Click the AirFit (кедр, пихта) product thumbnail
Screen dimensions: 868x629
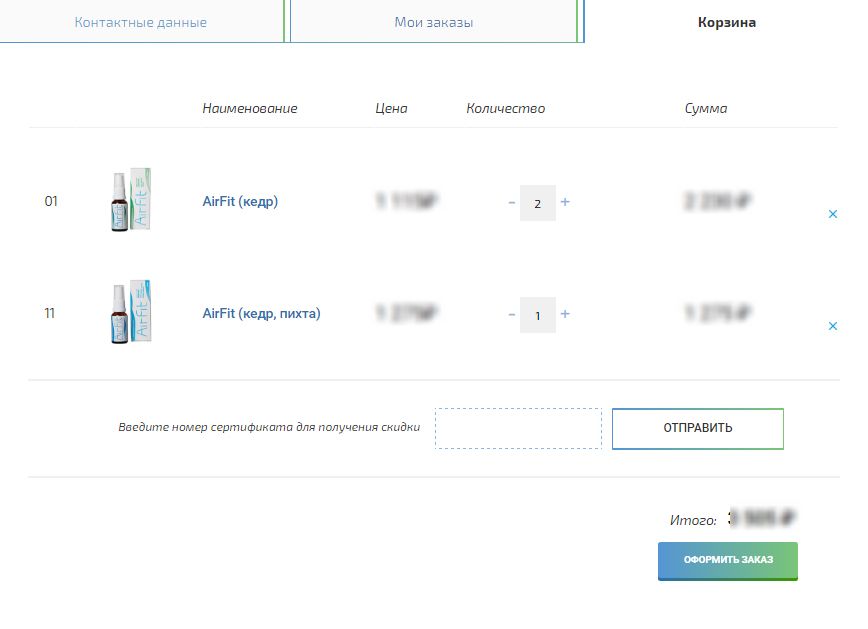click(x=131, y=312)
